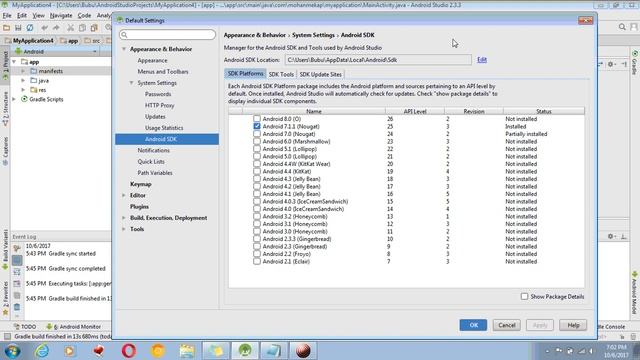Click the magnifier in settings search box
This screenshot has height=360, width=640.
[x=124, y=35]
